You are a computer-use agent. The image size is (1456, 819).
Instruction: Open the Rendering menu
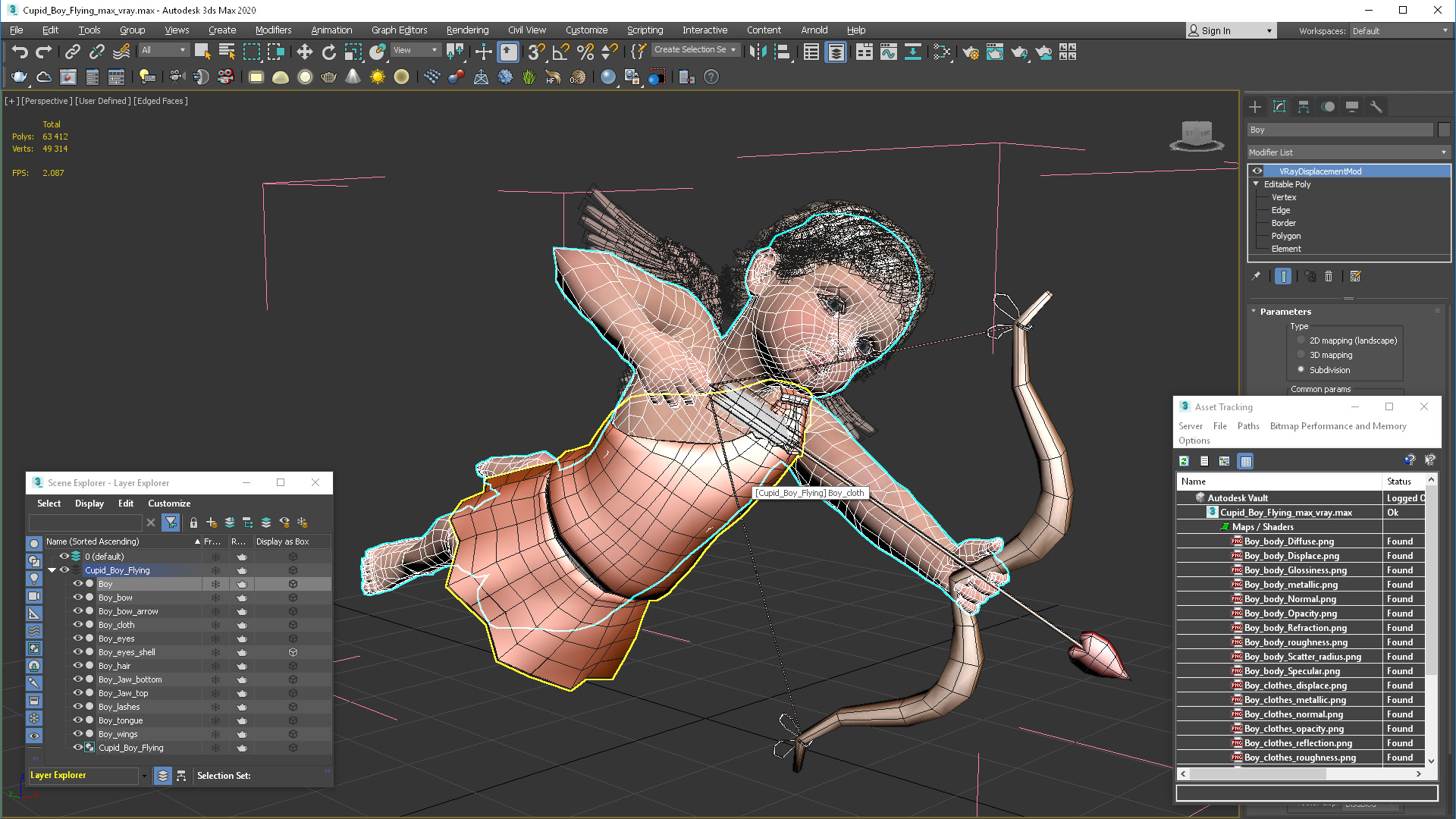pos(467,30)
